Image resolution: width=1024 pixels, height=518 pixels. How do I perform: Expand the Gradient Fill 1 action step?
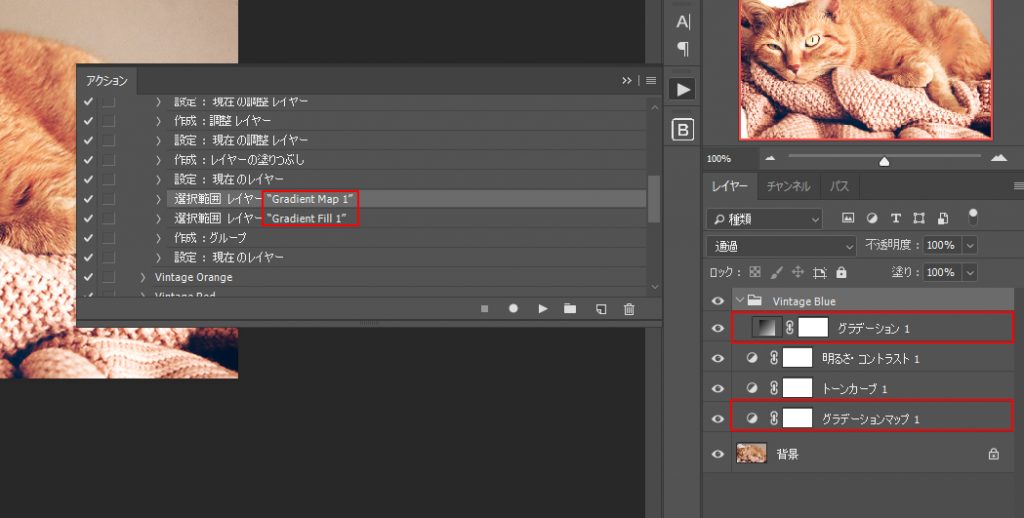tap(158, 218)
